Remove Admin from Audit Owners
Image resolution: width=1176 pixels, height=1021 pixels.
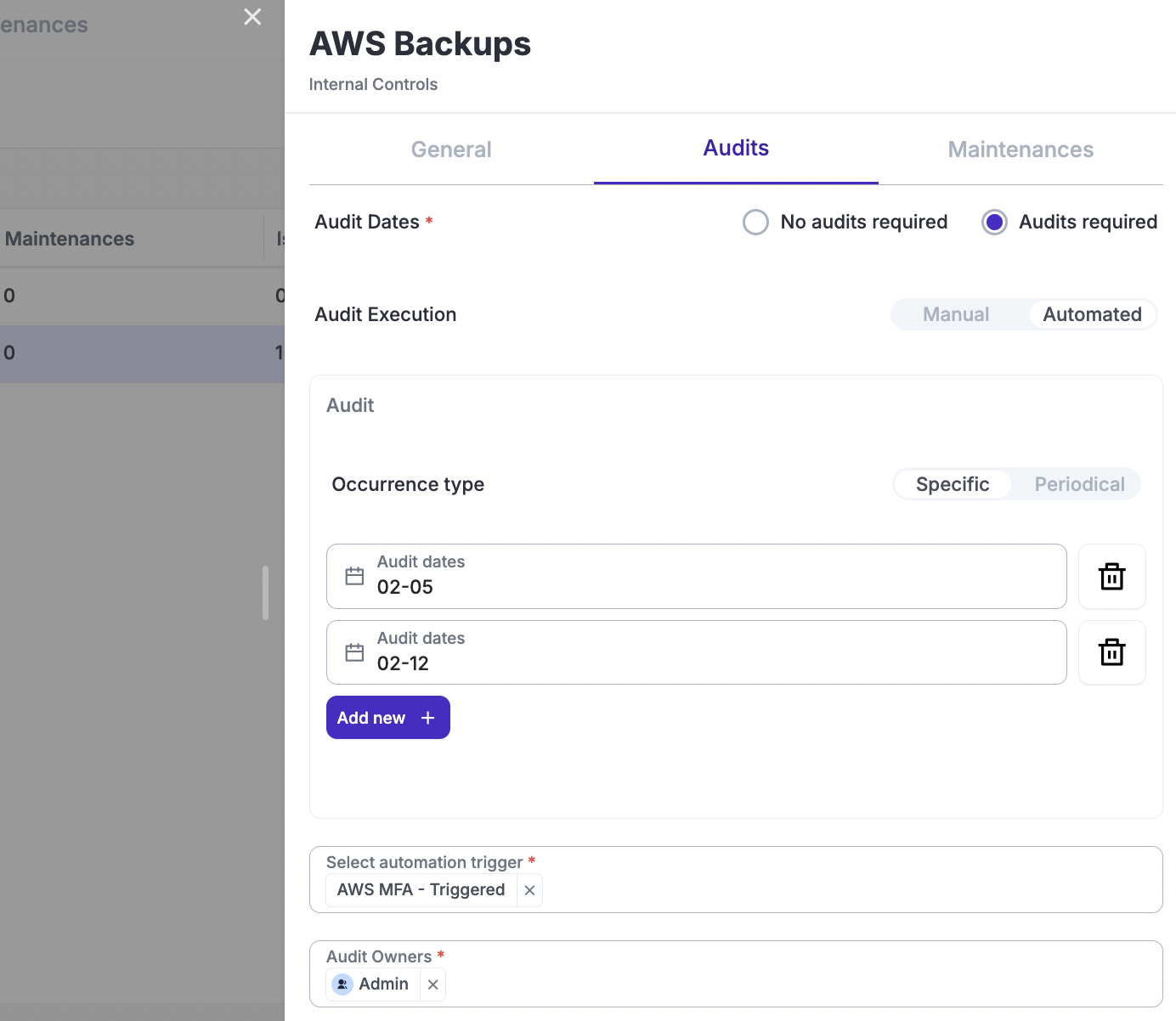pos(433,984)
